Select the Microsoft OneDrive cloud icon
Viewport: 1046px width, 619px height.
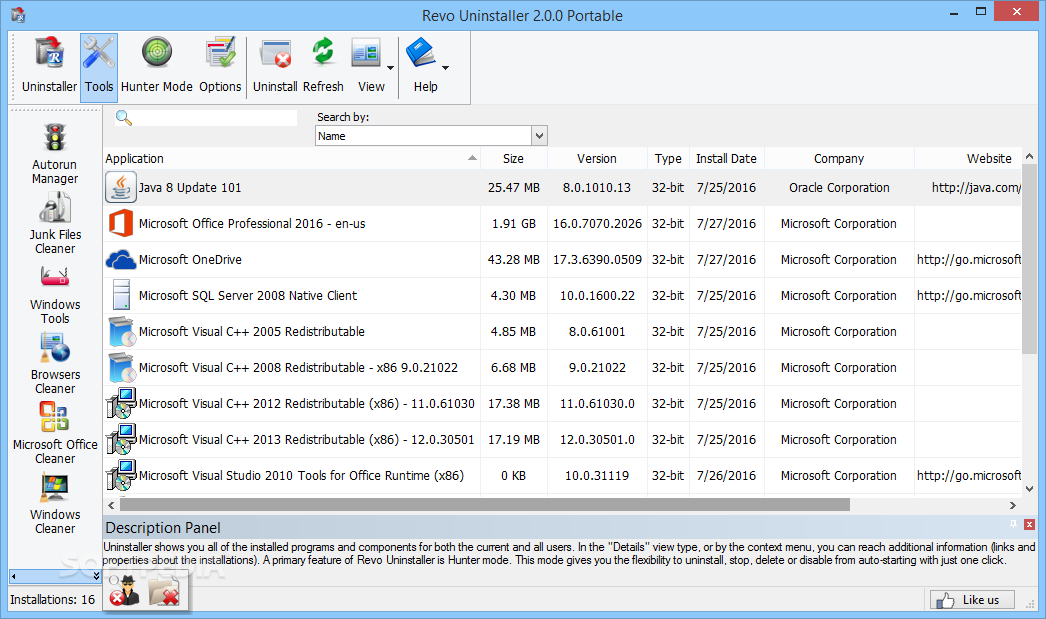(x=121, y=259)
